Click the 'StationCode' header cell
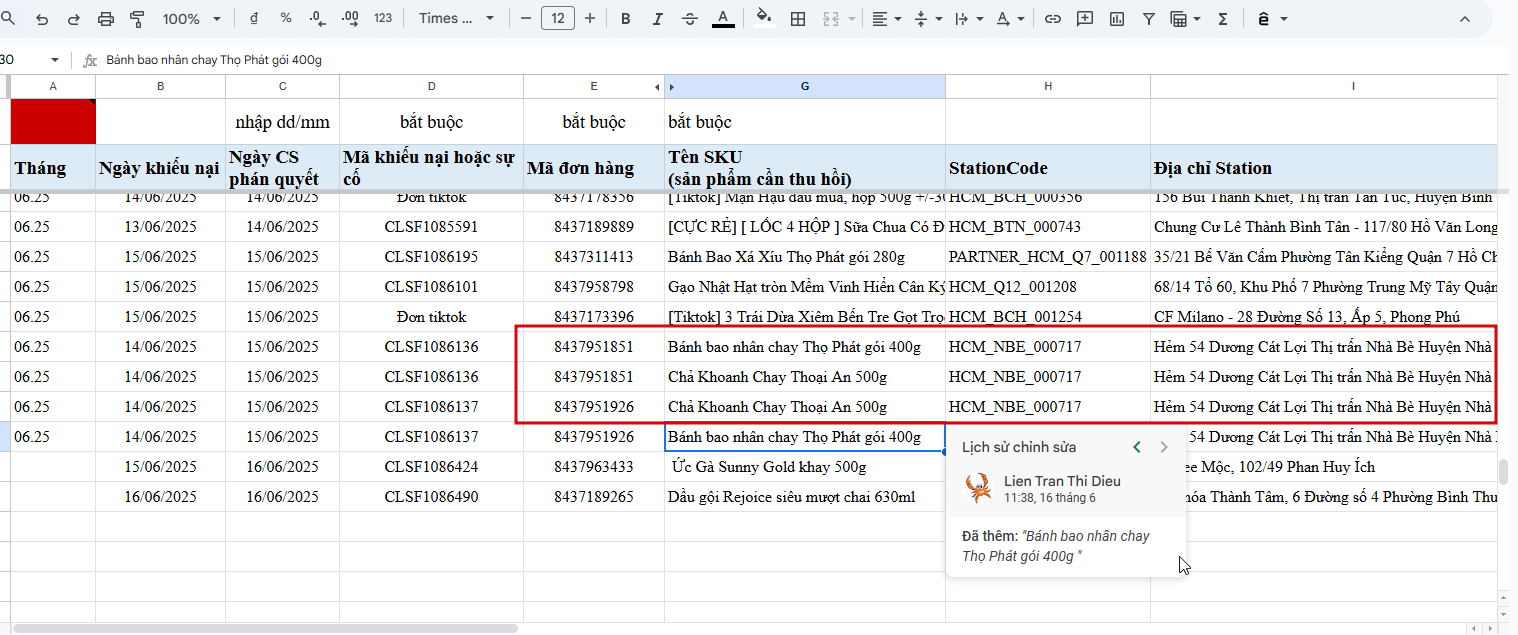Image resolution: width=1518 pixels, height=635 pixels. 1048,168
